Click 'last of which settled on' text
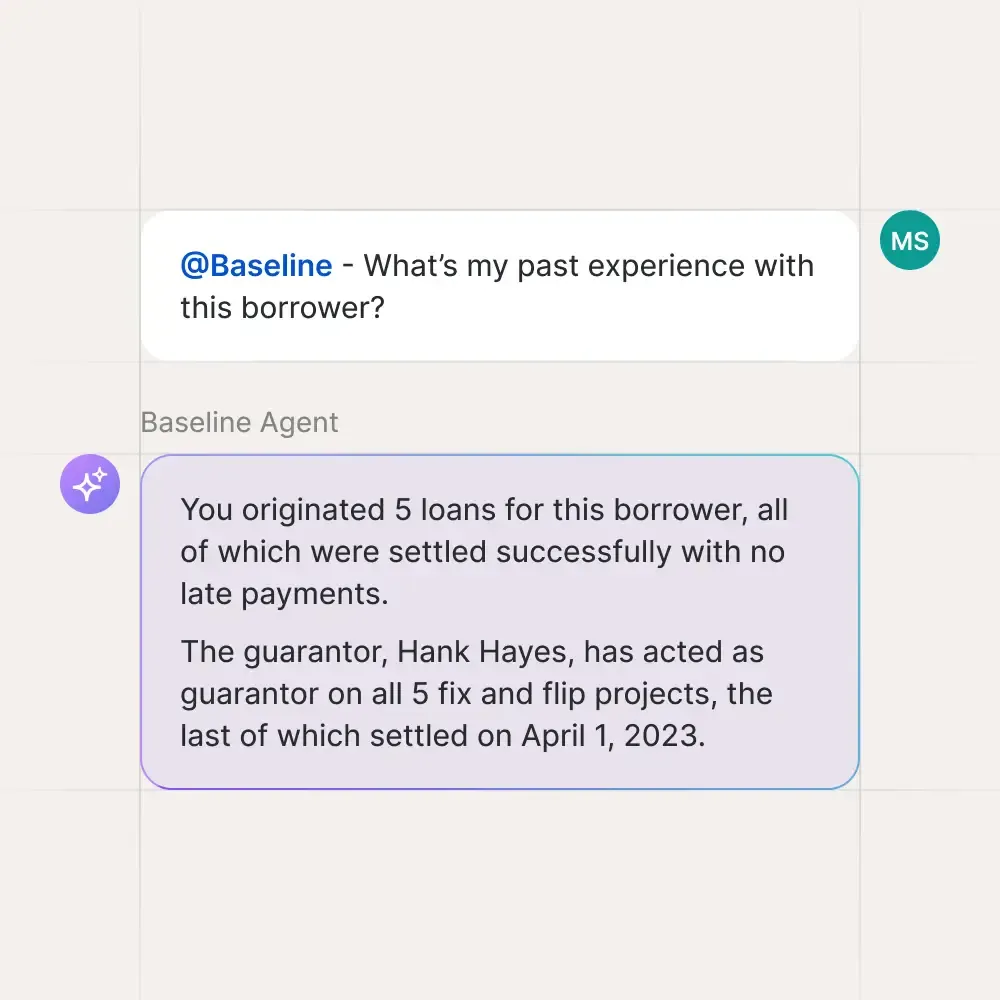This screenshot has height=1000, width=1000. point(344,735)
